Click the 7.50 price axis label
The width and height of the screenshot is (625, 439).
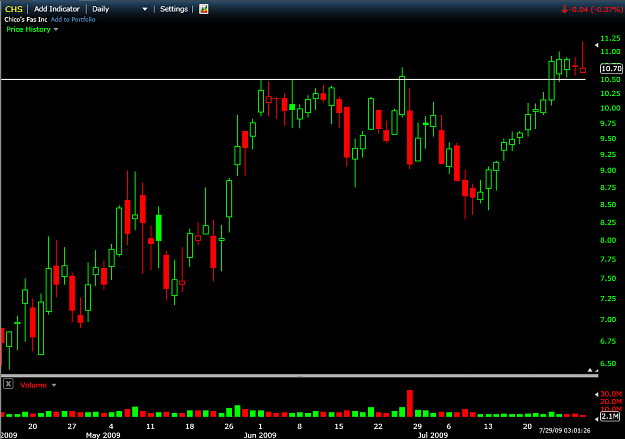(608, 278)
